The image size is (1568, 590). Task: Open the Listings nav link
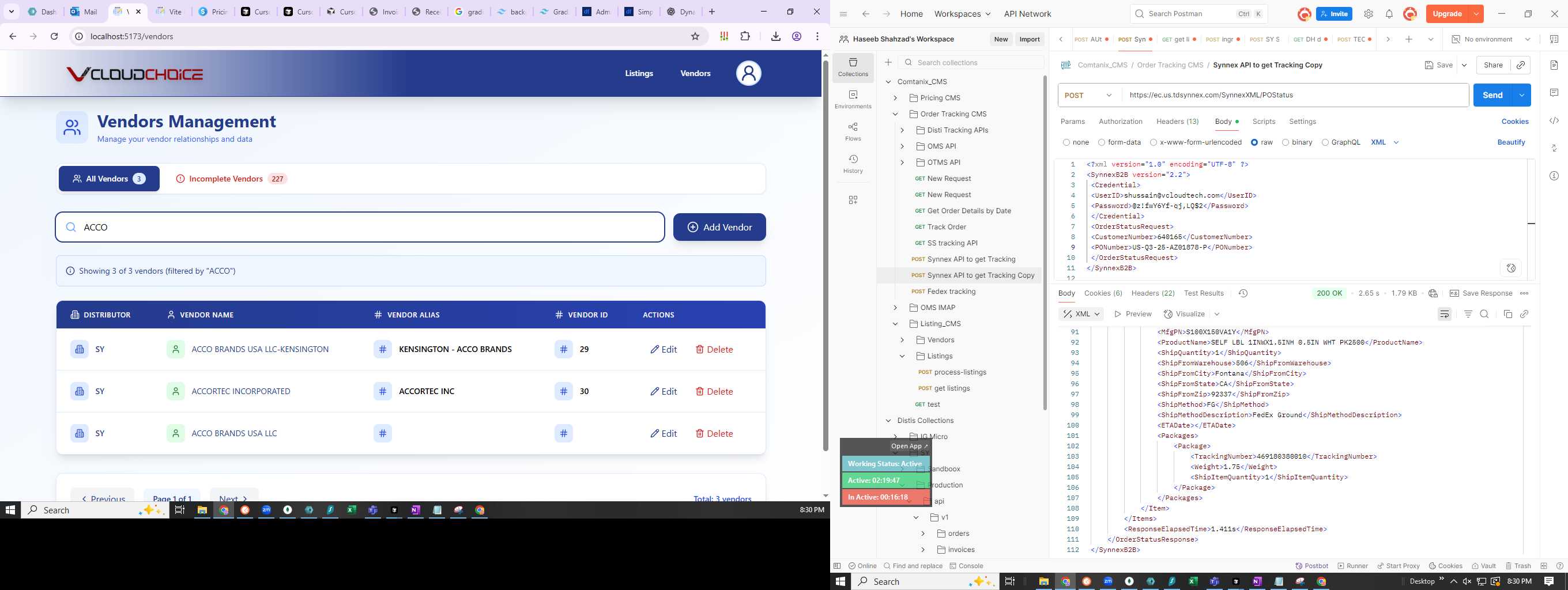coord(639,74)
